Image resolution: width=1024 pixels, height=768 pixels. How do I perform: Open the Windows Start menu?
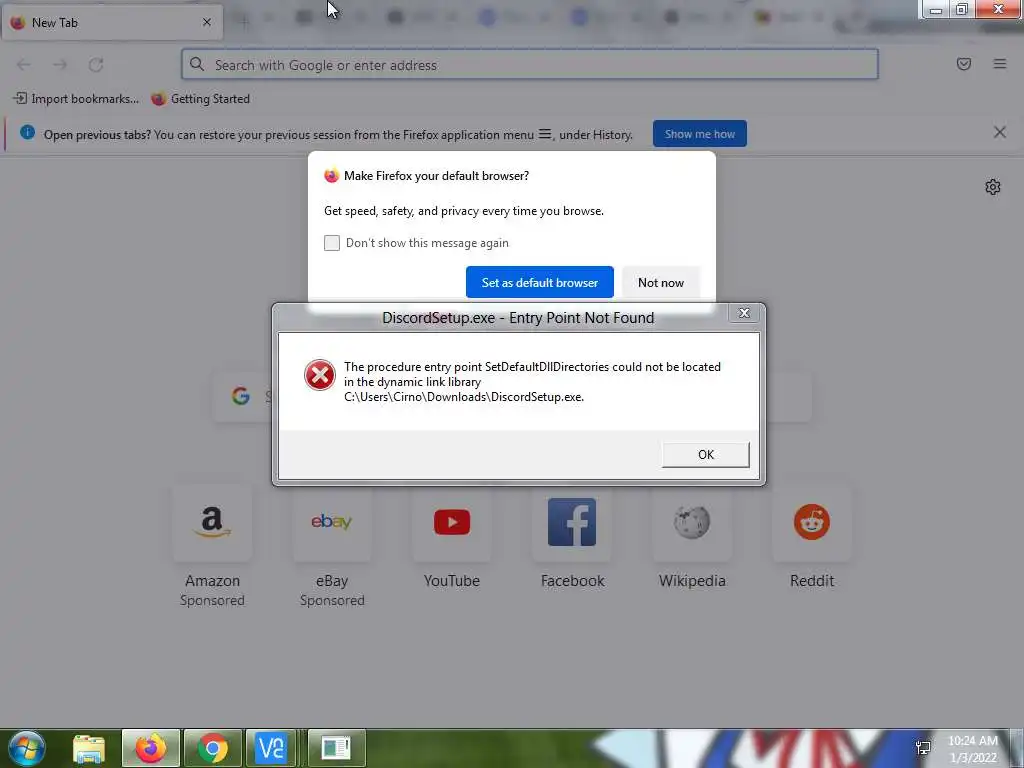click(26, 748)
